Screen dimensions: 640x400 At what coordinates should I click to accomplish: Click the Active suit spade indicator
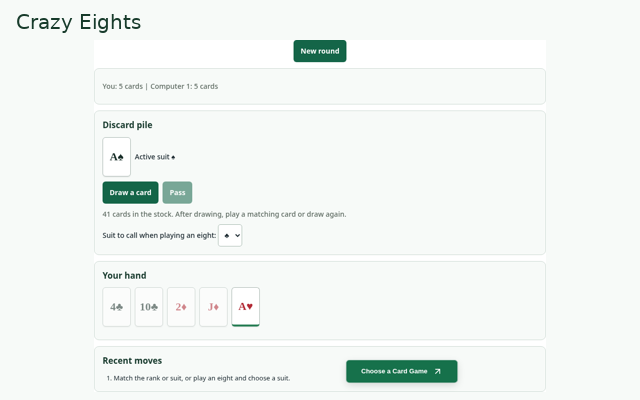pos(155,157)
